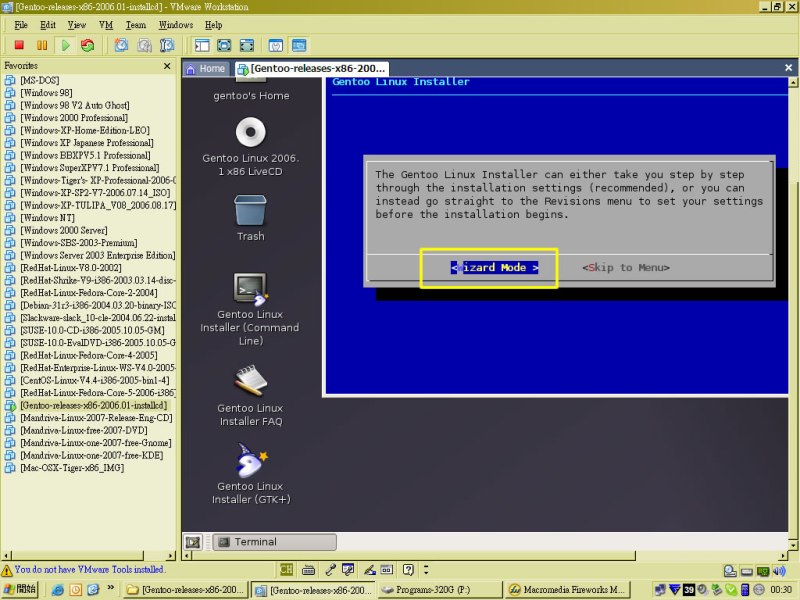
Task: Open the Help menu
Action: tap(213, 25)
